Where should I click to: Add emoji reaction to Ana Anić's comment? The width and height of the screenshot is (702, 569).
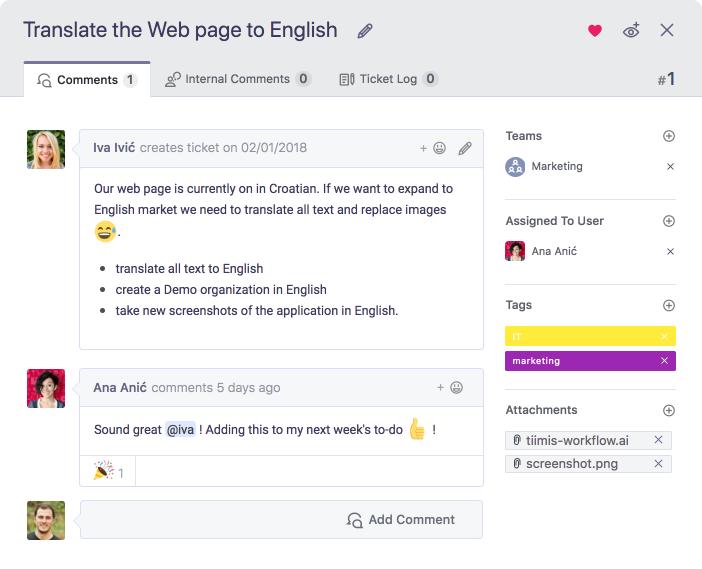point(450,388)
